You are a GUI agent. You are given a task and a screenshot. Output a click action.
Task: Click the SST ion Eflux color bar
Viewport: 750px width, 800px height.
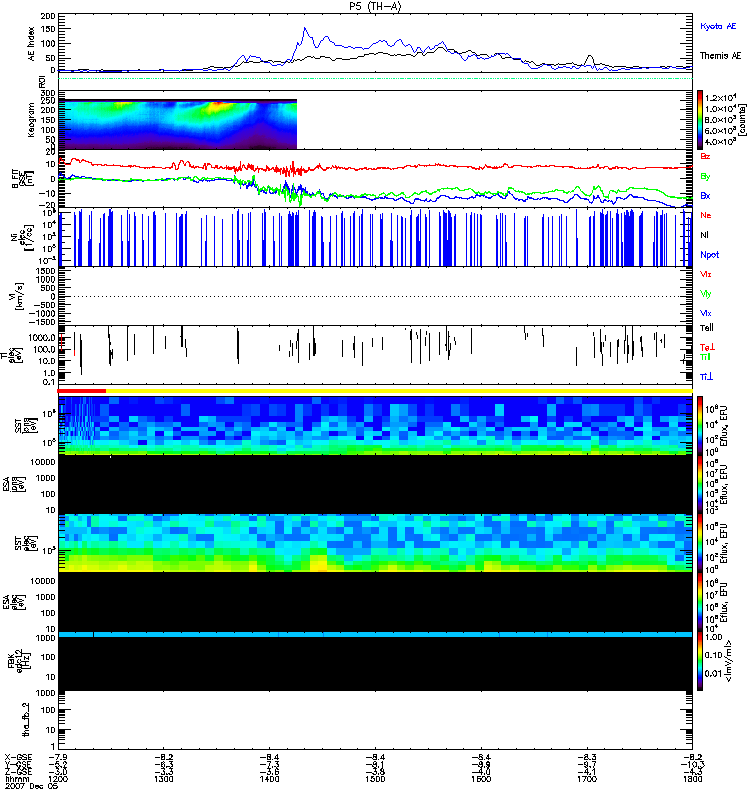coord(700,425)
